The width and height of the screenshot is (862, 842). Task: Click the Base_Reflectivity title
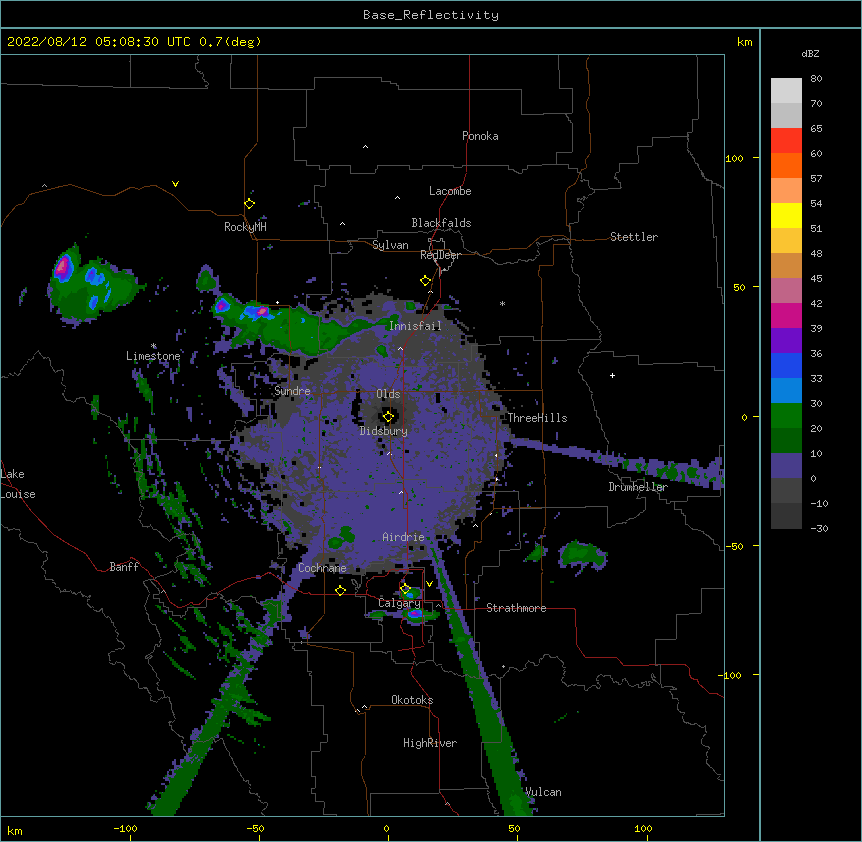click(431, 15)
